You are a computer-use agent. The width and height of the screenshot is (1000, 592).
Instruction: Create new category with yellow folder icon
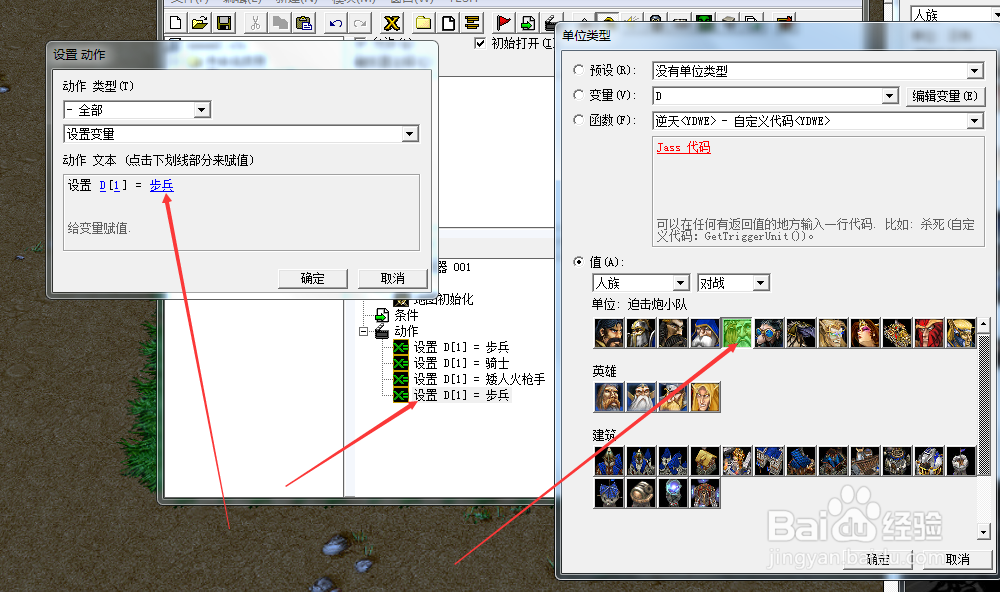click(x=423, y=24)
